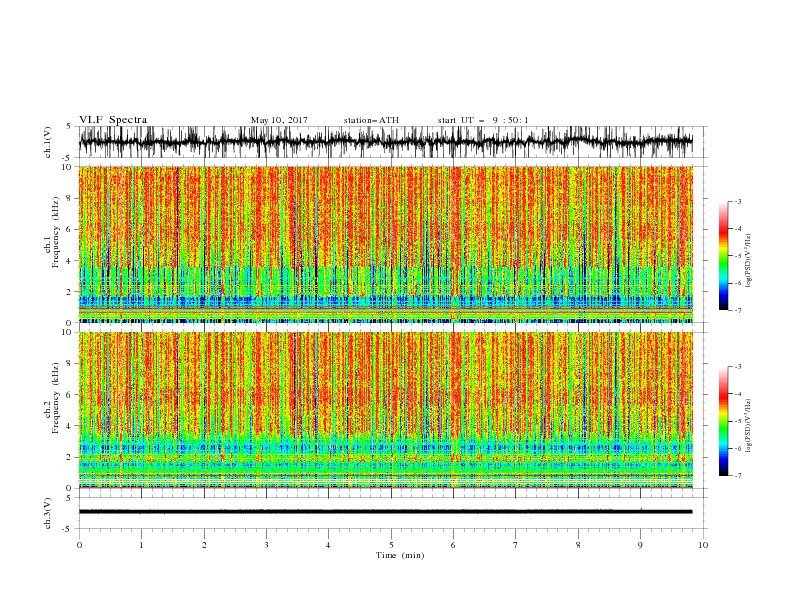792x612 pixels.
Task: Click time axis tick label "8"
Action: pos(578,545)
